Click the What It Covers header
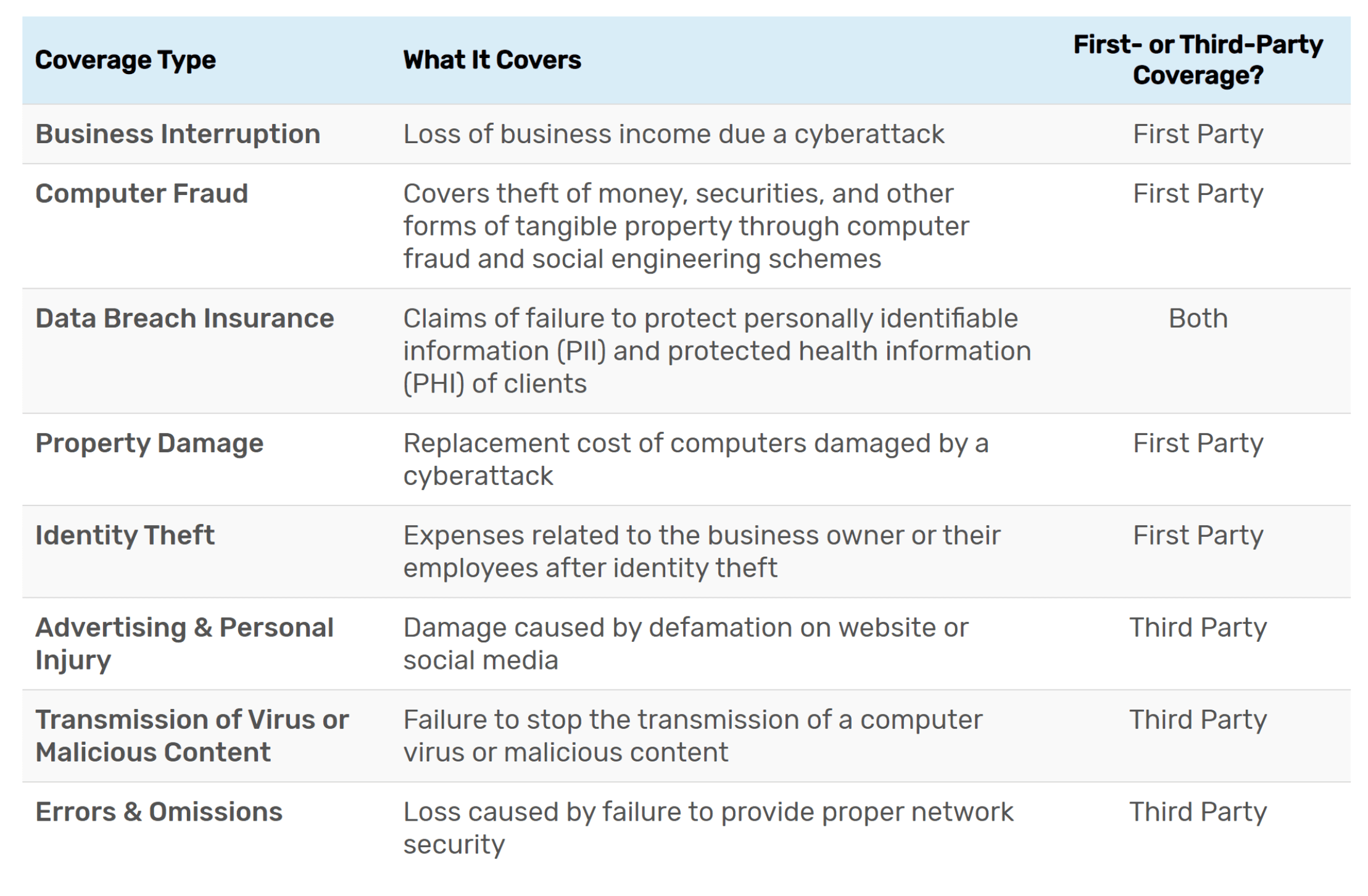 tap(492, 60)
